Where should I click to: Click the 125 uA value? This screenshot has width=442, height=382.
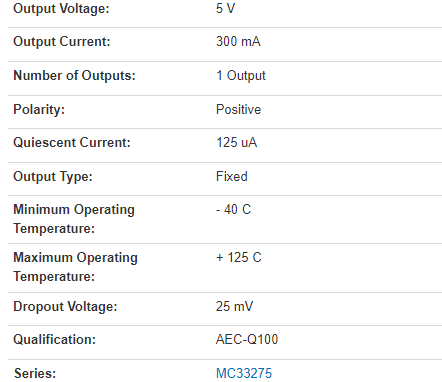pos(237,142)
